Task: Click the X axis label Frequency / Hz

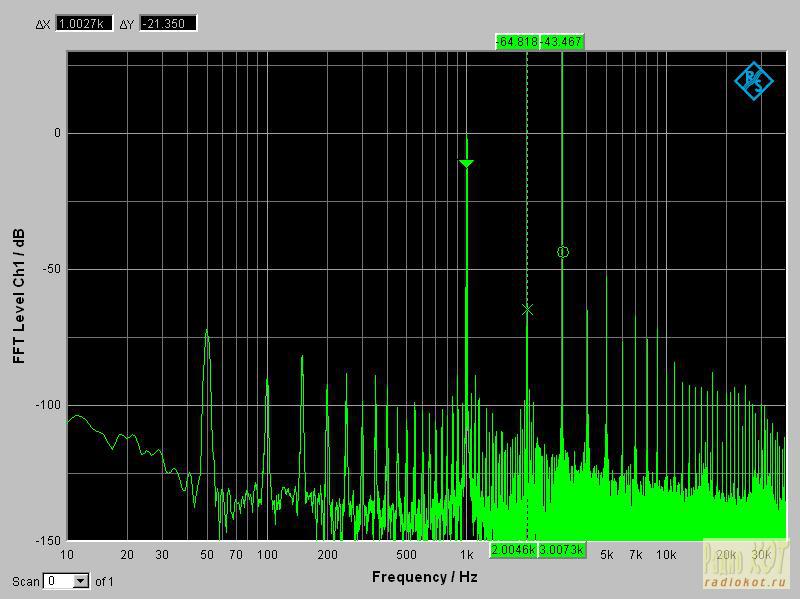Action: [x=424, y=577]
